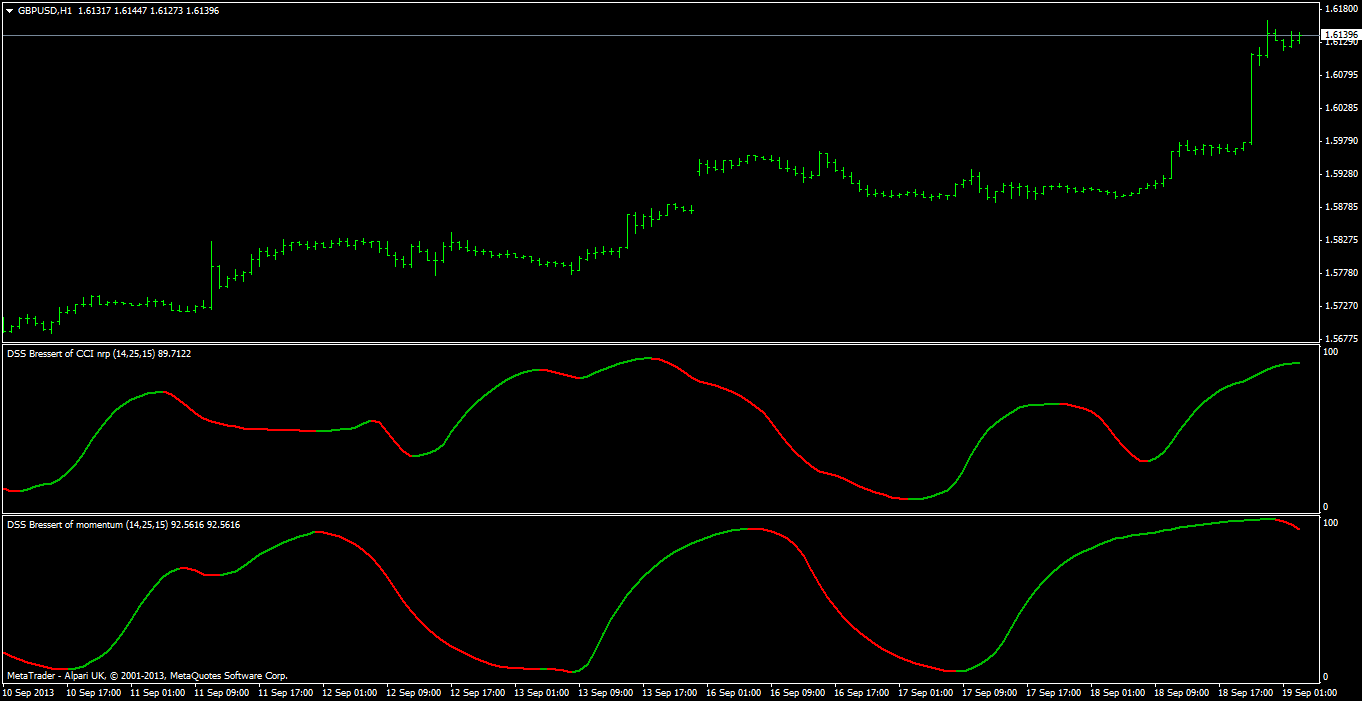Click the 0 level in the CCI subwindow
Viewport: 1362px width, 701px height.
point(1326,507)
